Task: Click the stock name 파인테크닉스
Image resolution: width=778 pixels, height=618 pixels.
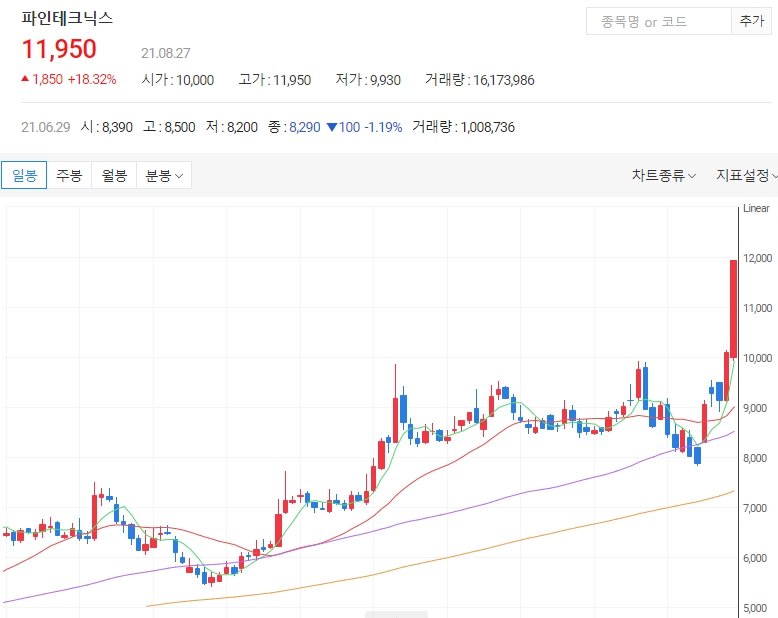Action: [x=67, y=18]
